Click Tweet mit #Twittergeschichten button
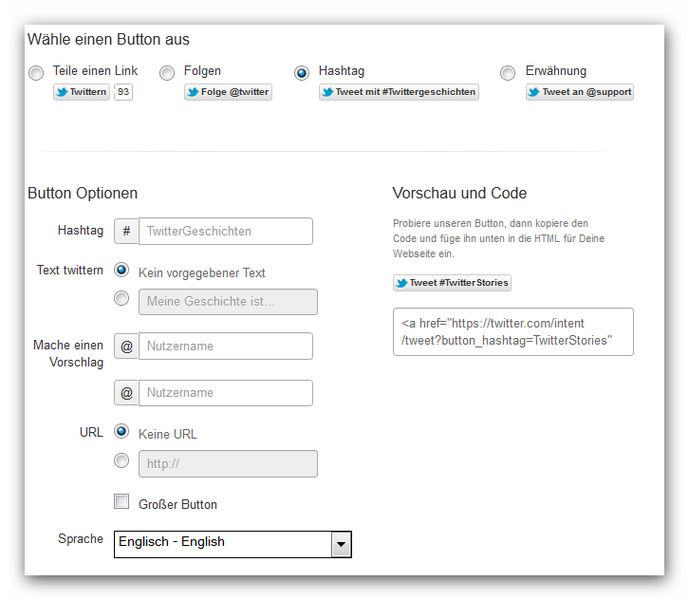The height and width of the screenshot is (600, 689). click(x=399, y=92)
